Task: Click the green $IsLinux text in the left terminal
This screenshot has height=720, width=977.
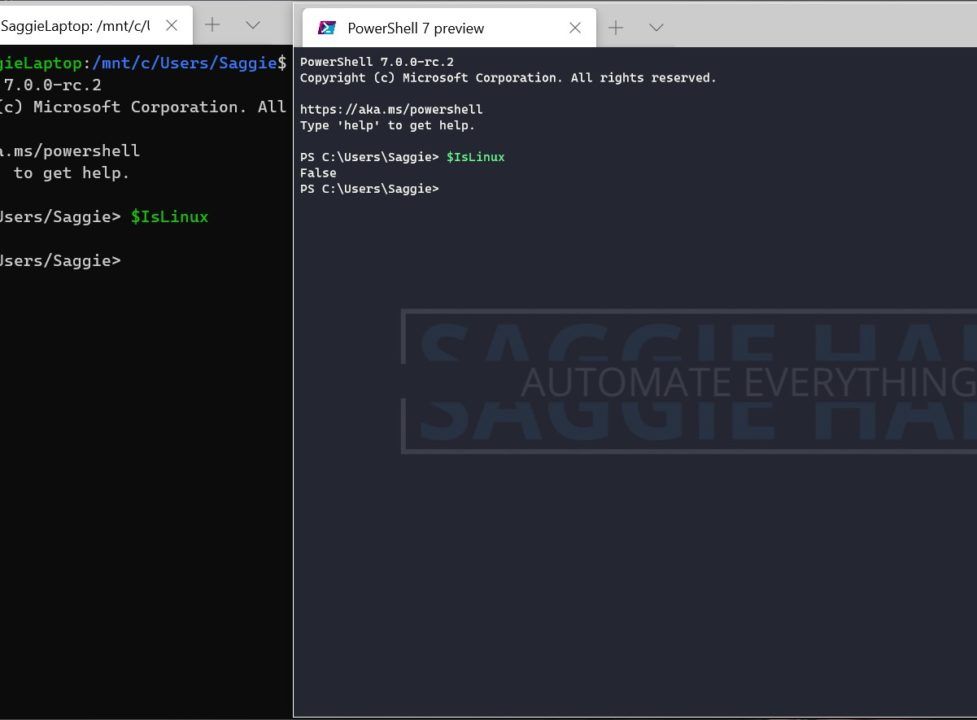Action: tap(169, 217)
